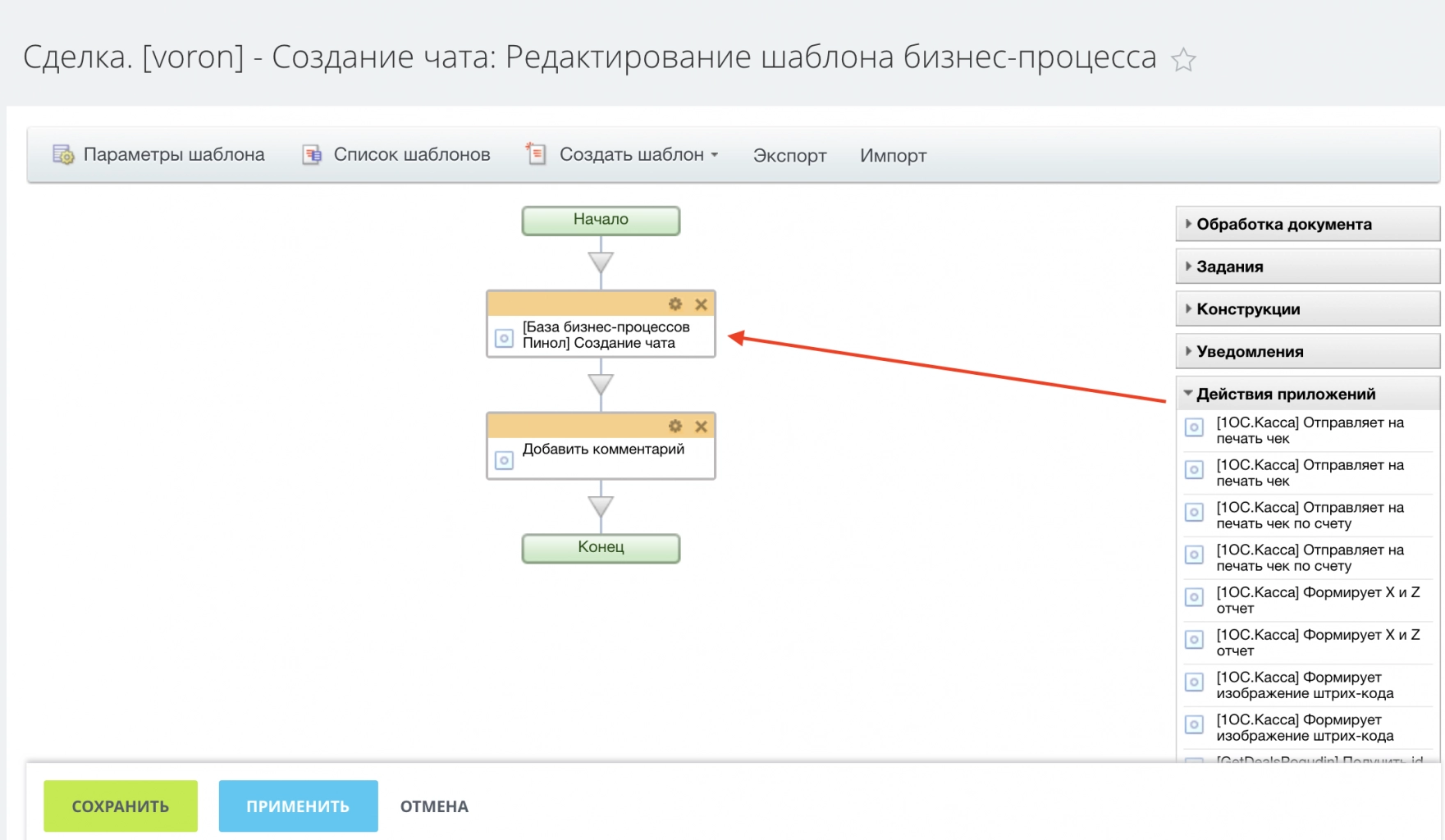The image size is (1445, 840).
Task: Delete the Создание чата activity via its X icon
Action: tap(701, 304)
